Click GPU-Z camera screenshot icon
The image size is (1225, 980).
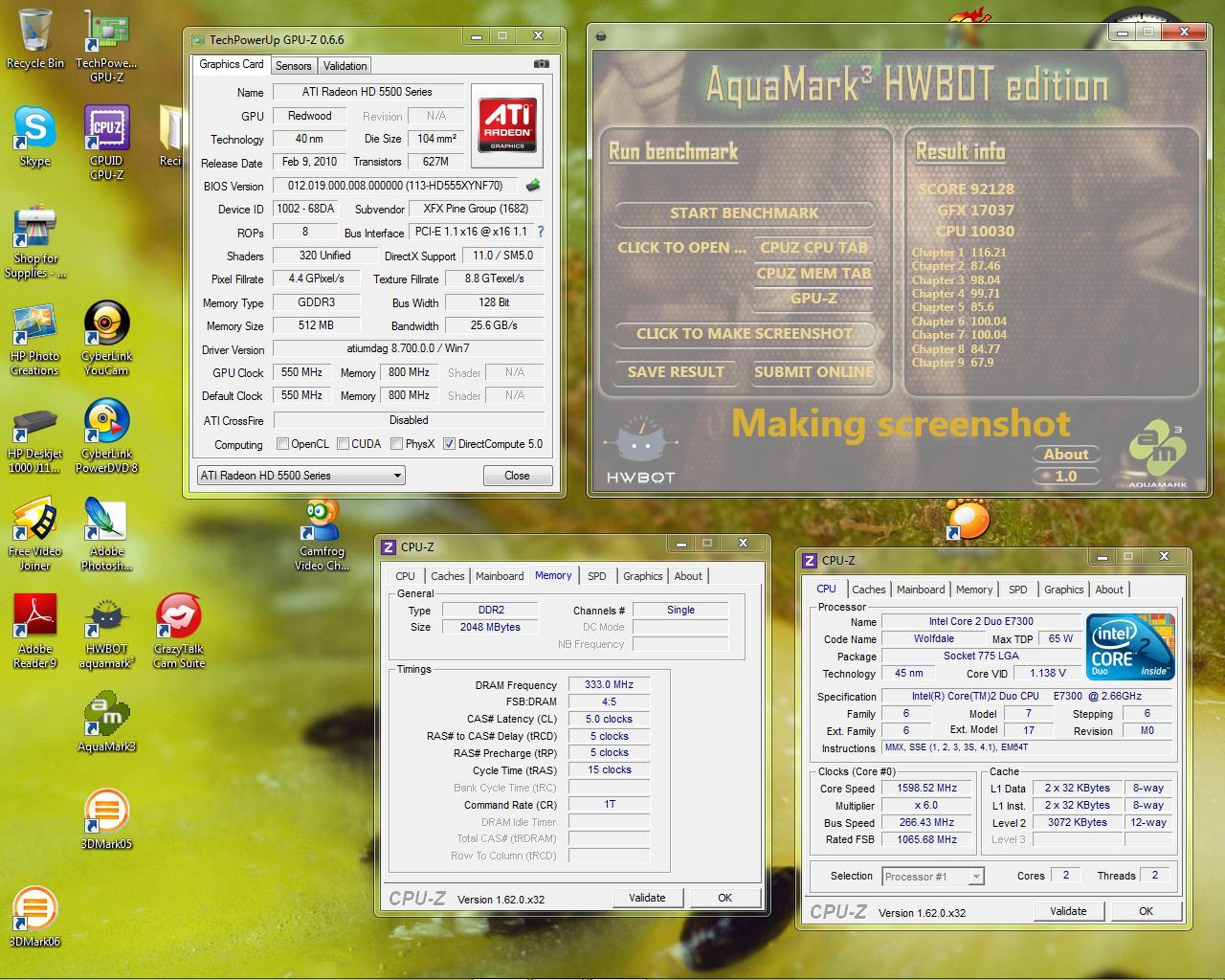tap(541, 64)
